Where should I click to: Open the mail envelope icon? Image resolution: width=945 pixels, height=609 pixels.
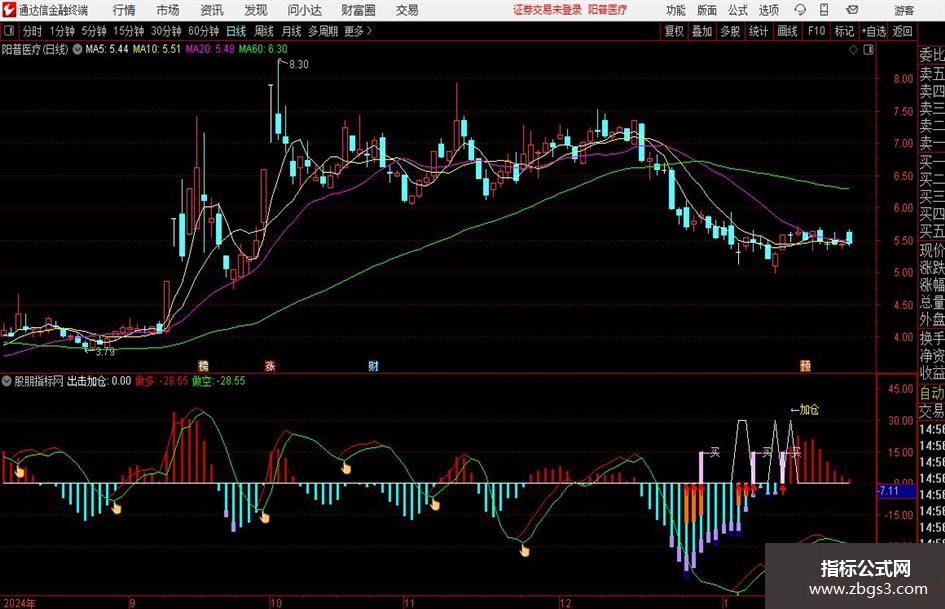point(852,10)
